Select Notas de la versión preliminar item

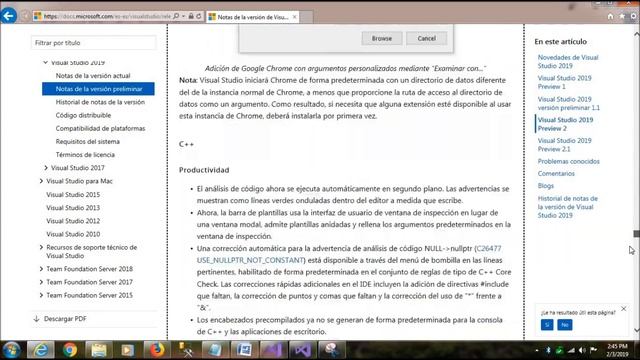coord(98,89)
